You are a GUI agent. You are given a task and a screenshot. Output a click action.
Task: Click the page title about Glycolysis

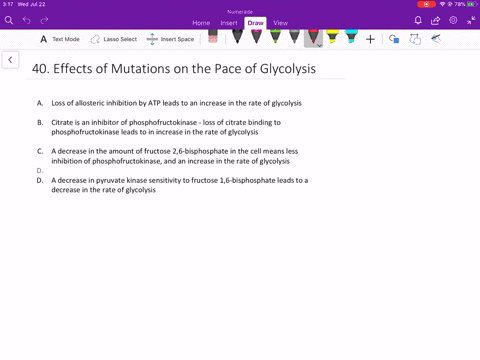(174, 69)
